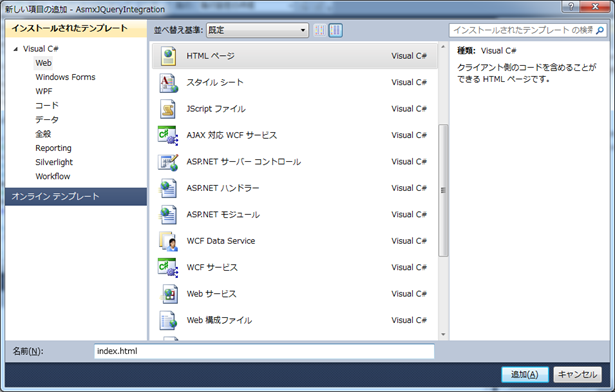The width and height of the screenshot is (615, 392).
Task: Pick the JScript ファイル icon
Action: 168,109
